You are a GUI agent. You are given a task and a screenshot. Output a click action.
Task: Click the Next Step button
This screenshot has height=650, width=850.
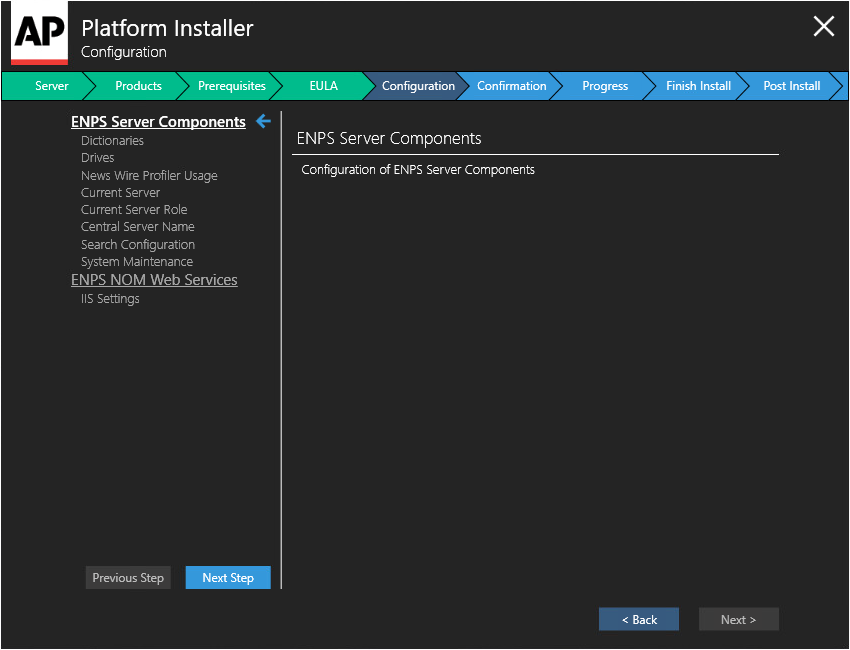[x=228, y=577]
